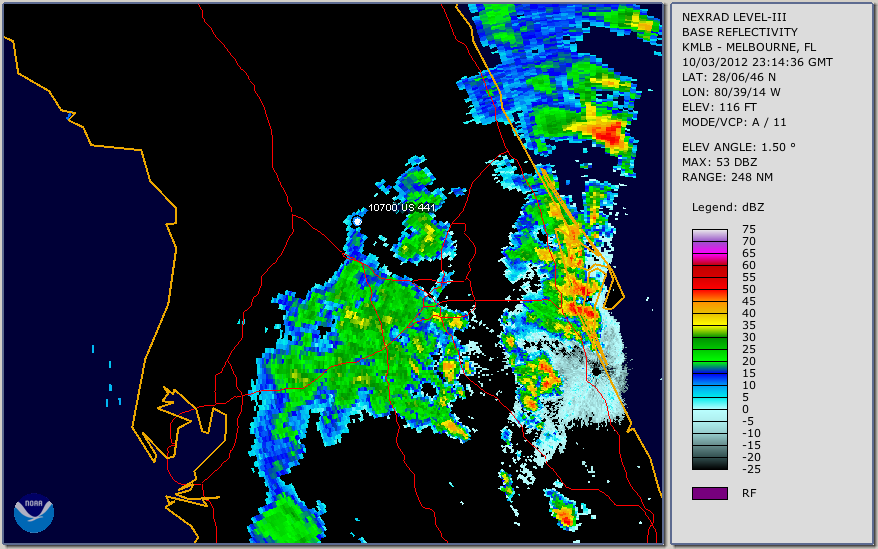Click the purple RF color swatch
Image resolution: width=878 pixels, height=549 pixels.
pos(709,493)
